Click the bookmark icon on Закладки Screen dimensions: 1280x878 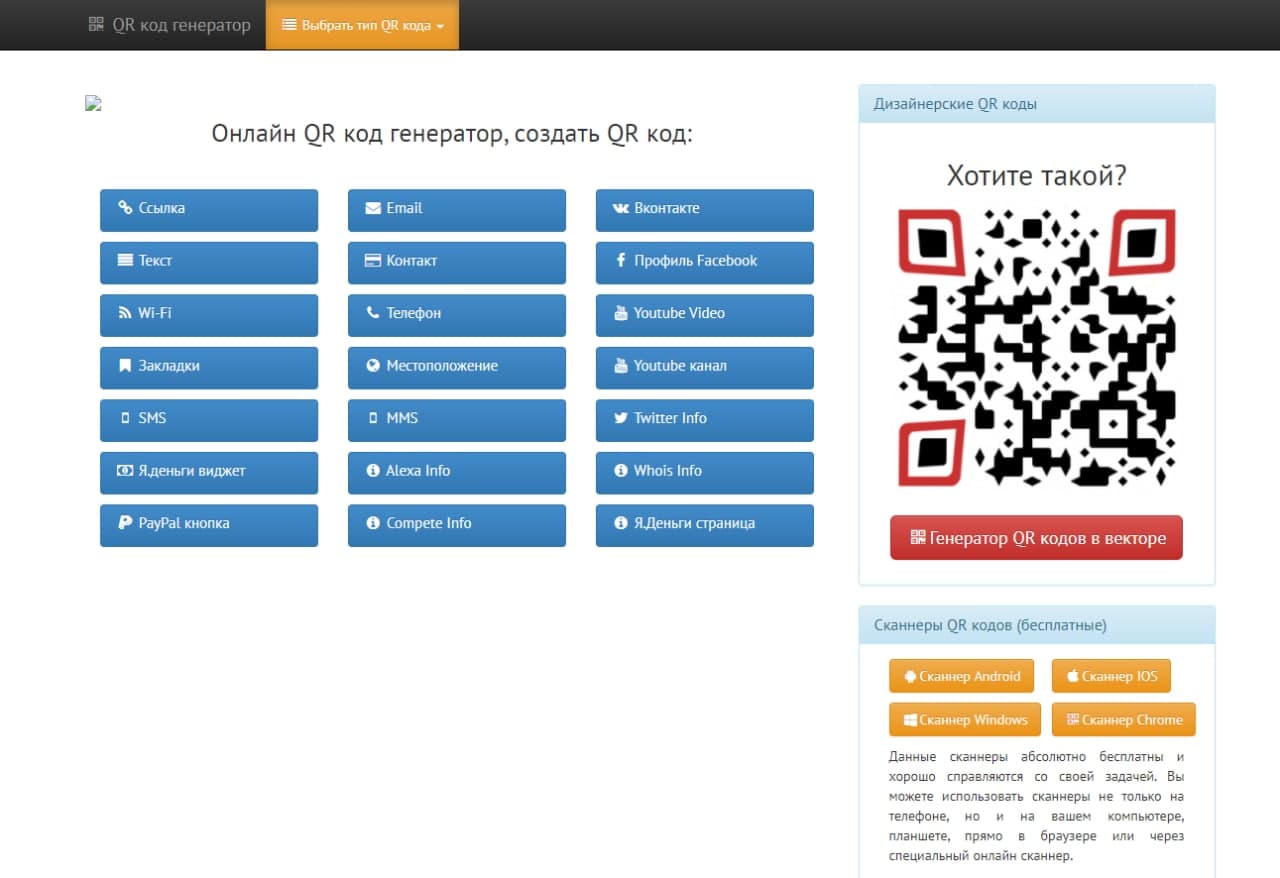pos(125,366)
